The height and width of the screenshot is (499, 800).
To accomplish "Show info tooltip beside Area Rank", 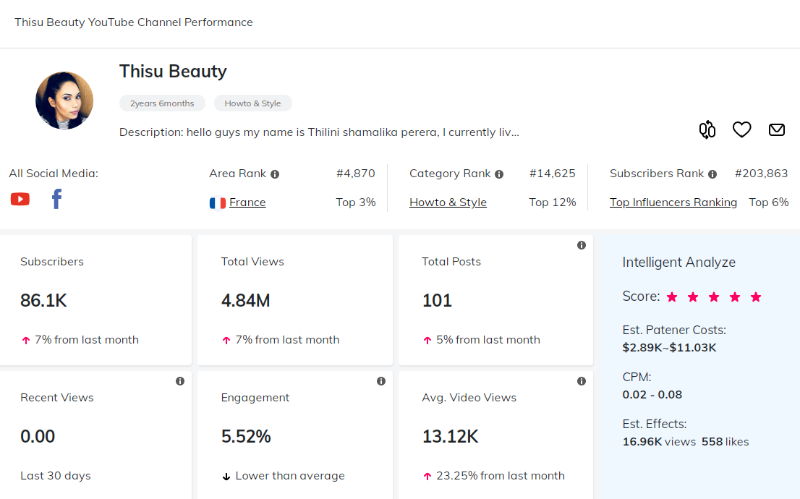I will (275, 174).
